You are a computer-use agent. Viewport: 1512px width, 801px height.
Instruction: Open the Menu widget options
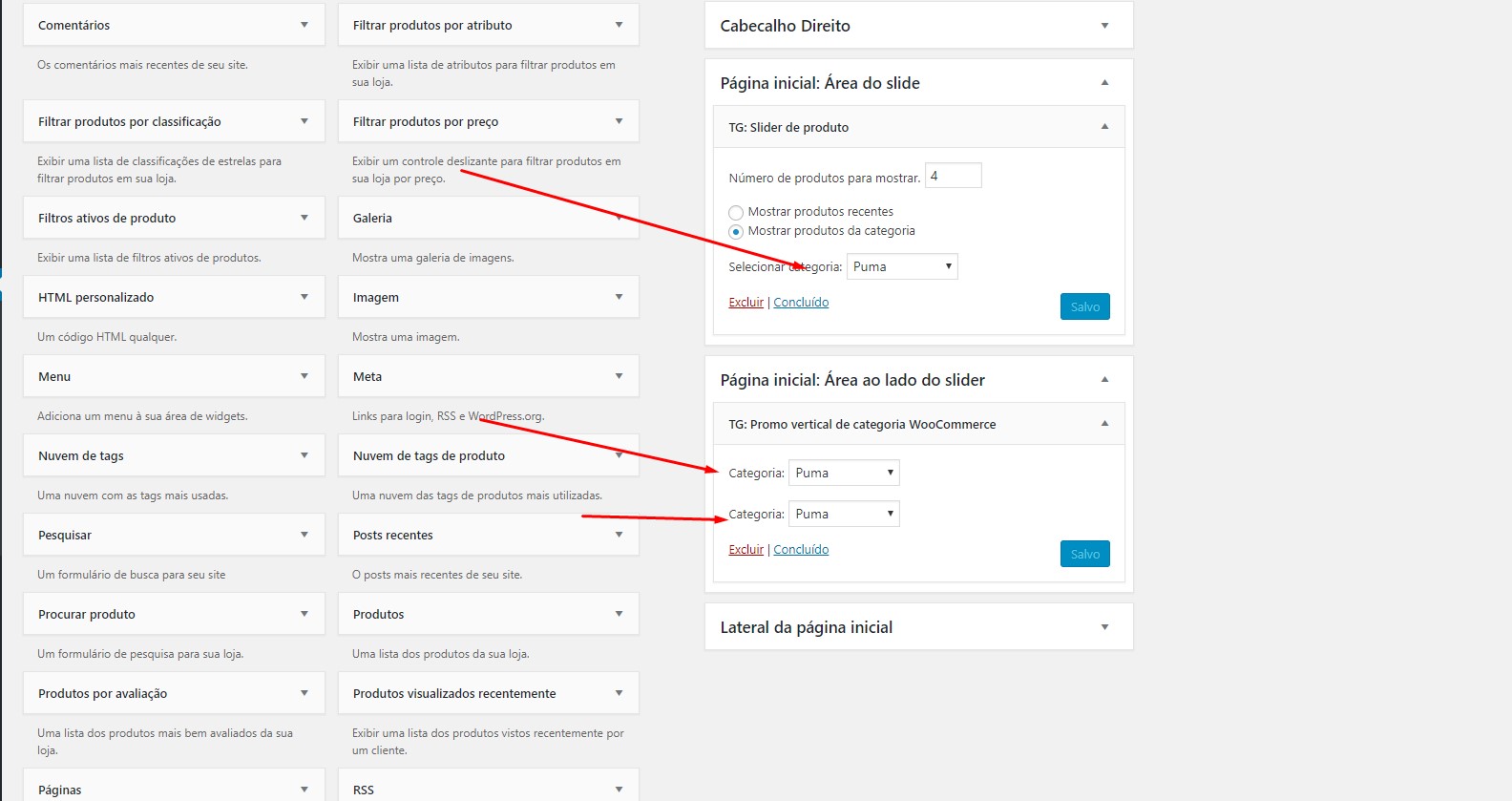tap(174, 376)
